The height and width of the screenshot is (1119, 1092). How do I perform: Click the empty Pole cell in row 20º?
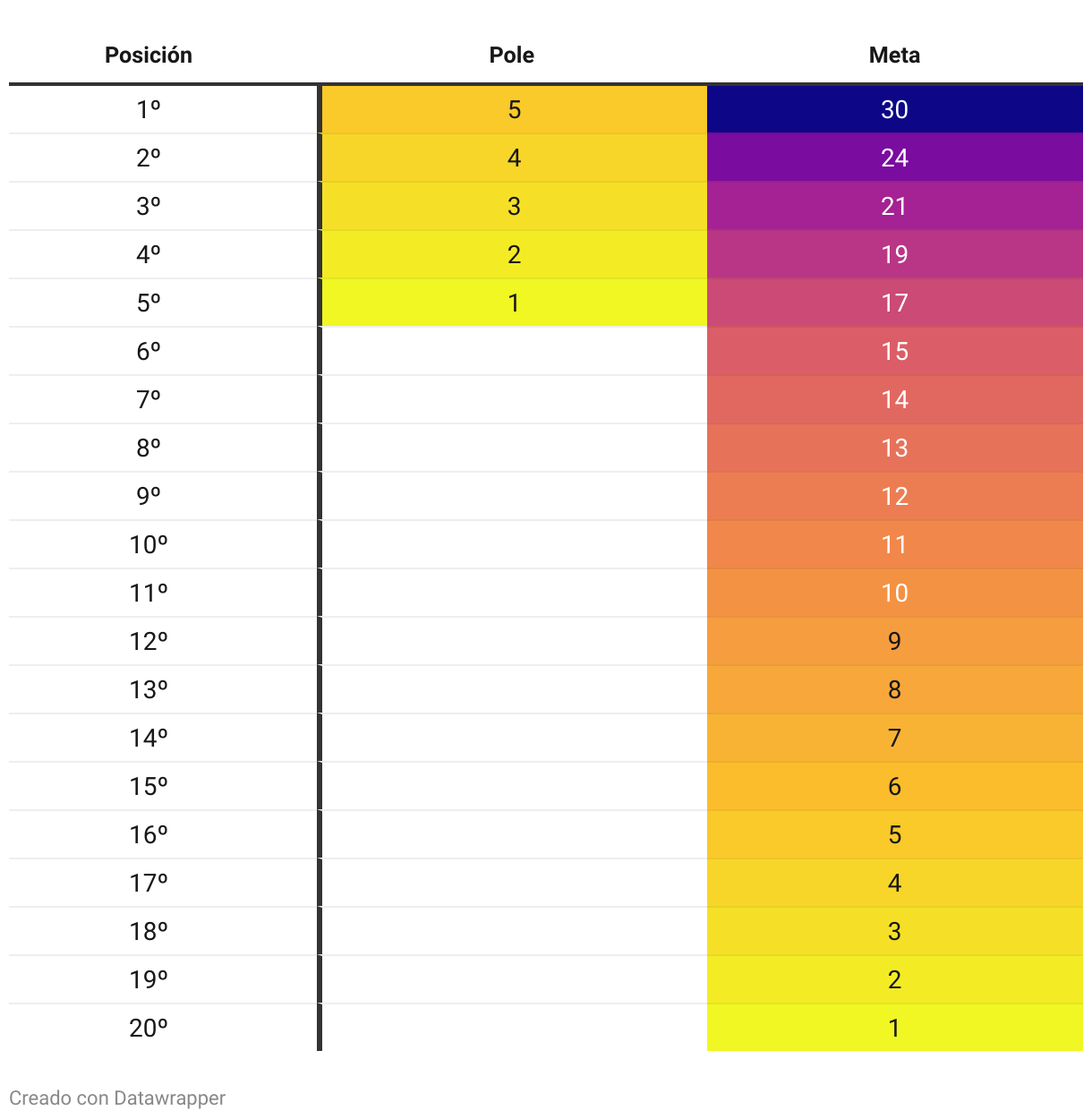[514, 1028]
